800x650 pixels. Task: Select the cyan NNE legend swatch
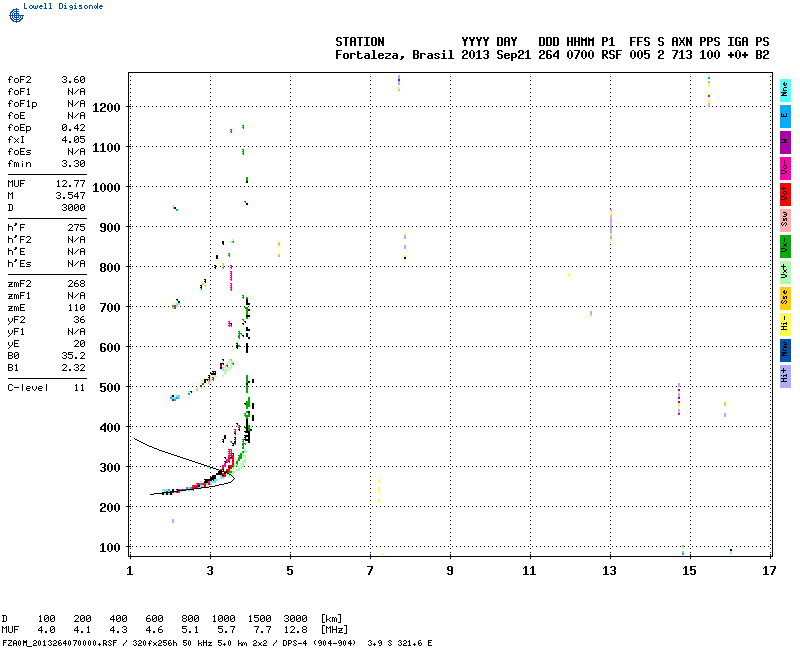pyautogui.click(x=785, y=90)
